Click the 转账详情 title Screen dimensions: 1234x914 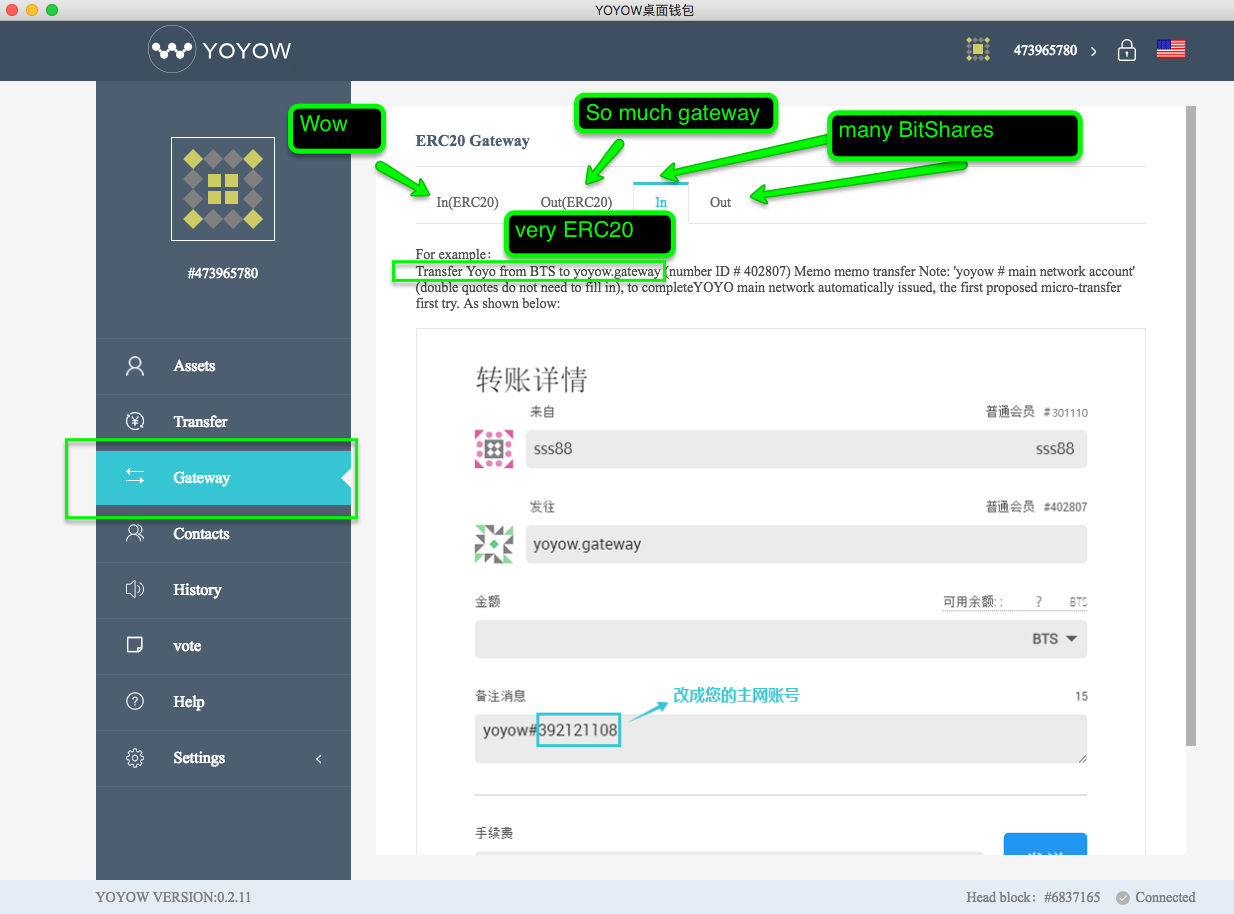pos(531,380)
